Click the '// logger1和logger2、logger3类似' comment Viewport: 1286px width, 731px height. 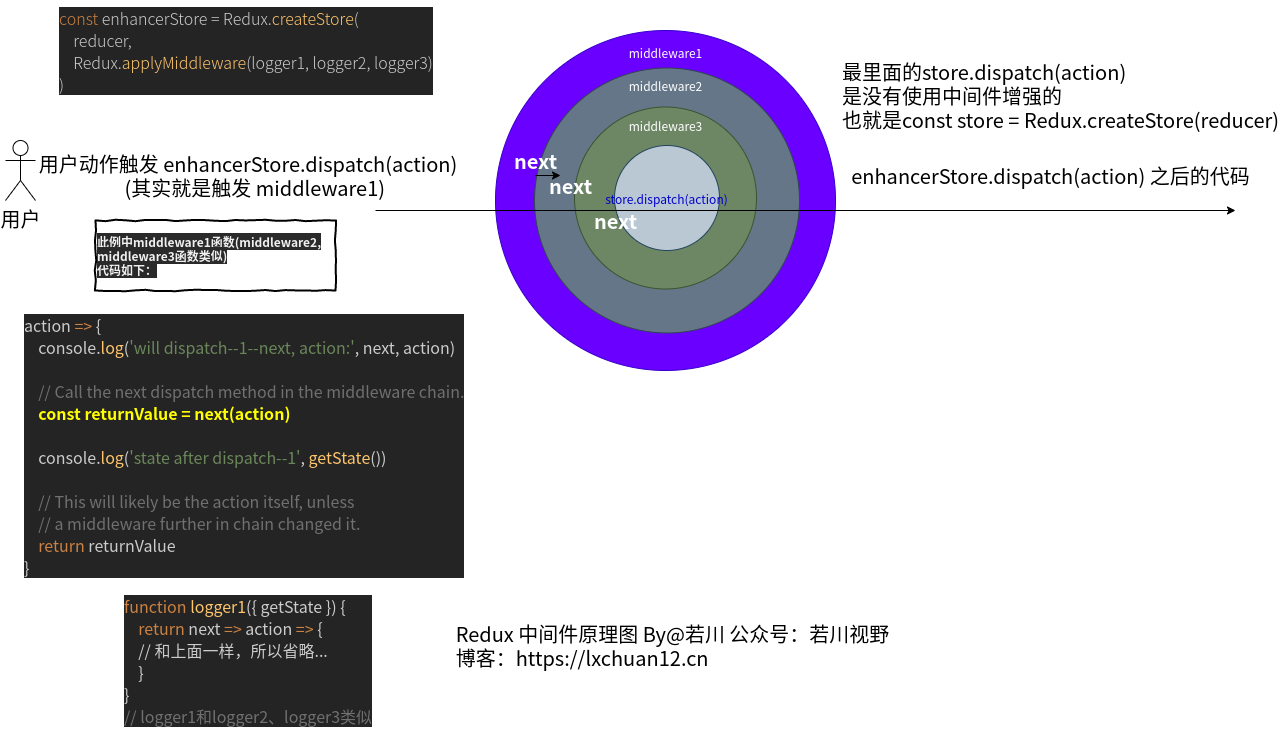click(248, 717)
